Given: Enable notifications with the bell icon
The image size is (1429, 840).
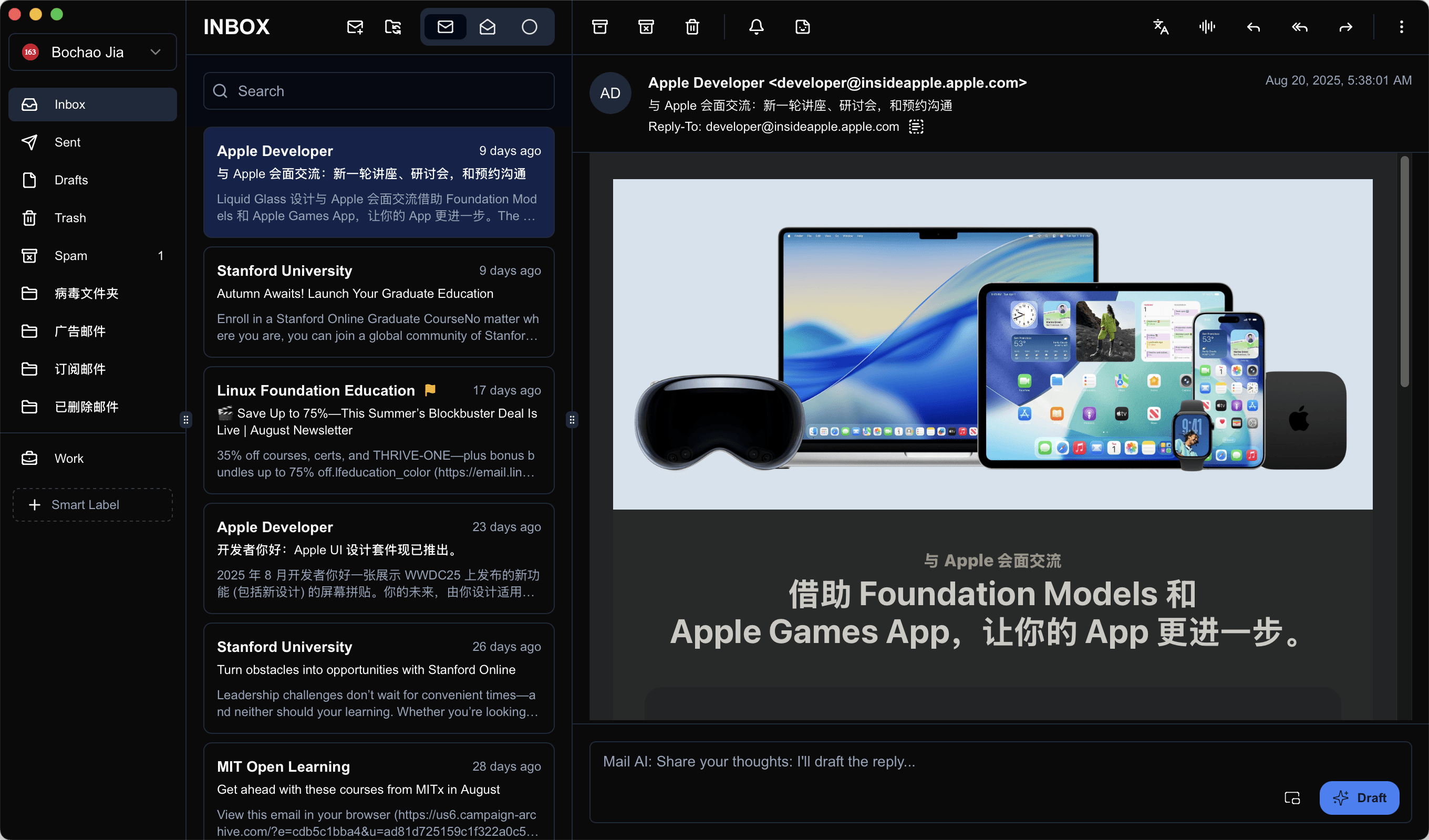Looking at the screenshot, I should [x=757, y=27].
